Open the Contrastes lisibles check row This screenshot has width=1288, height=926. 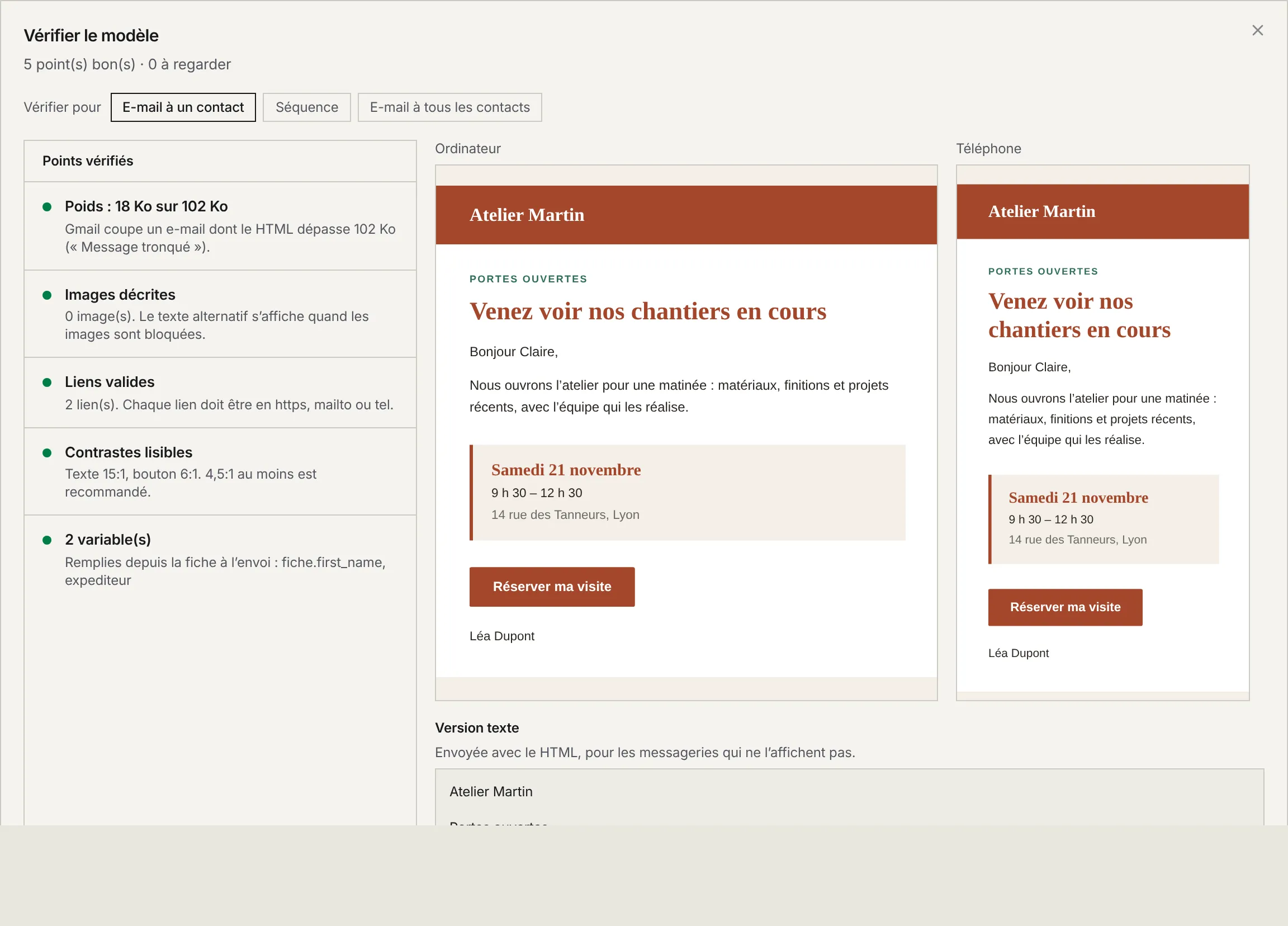click(220, 471)
